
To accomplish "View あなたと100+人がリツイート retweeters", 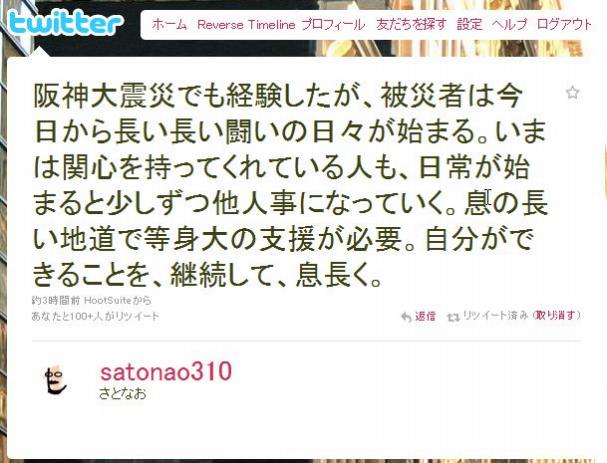I will [95, 316].
